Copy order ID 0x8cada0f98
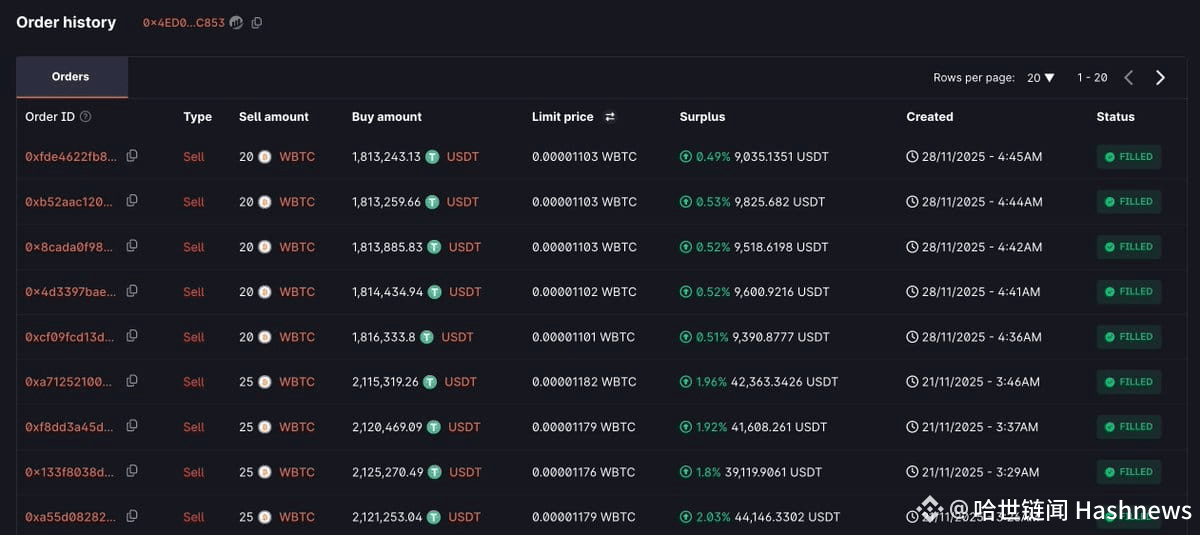1200x535 pixels. pyautogui.click(x=132, y=246)
